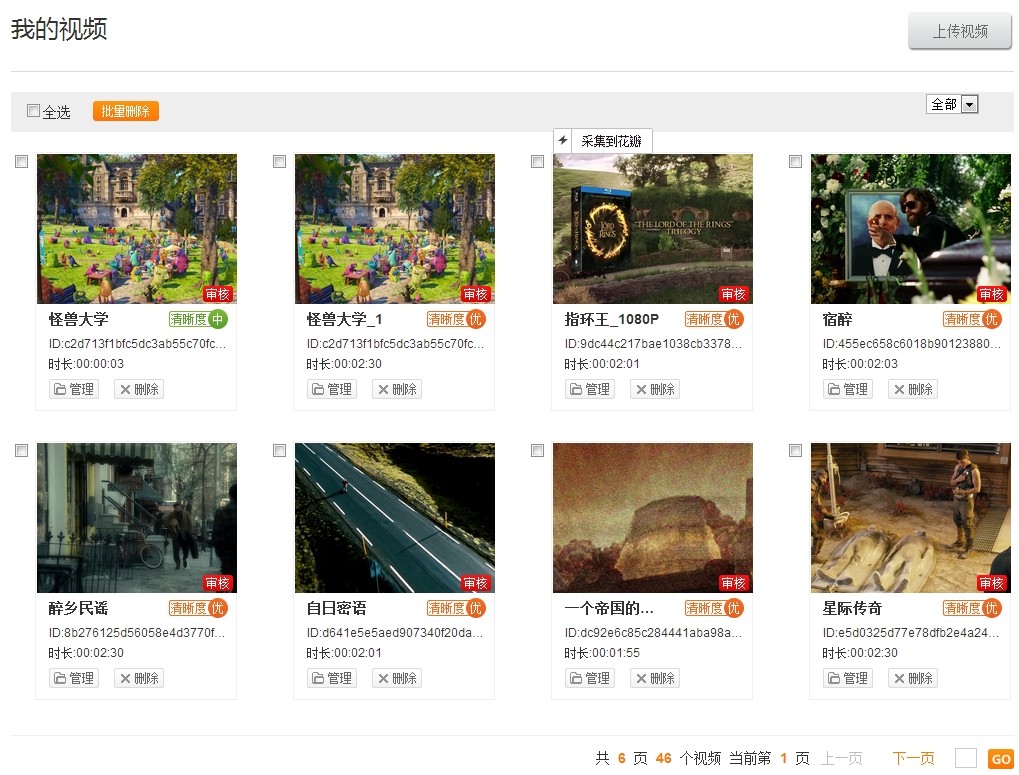
Task: Delete the 指环王_1080P video
Action: 655,389
